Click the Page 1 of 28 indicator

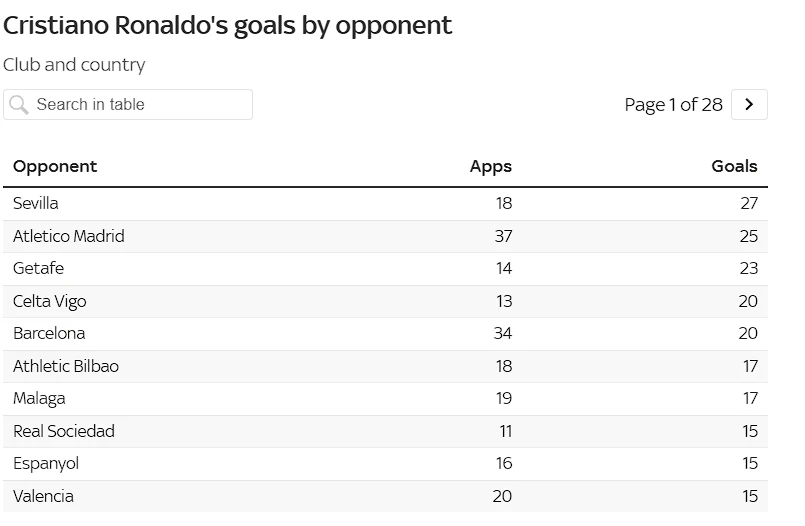click(673, 105)
